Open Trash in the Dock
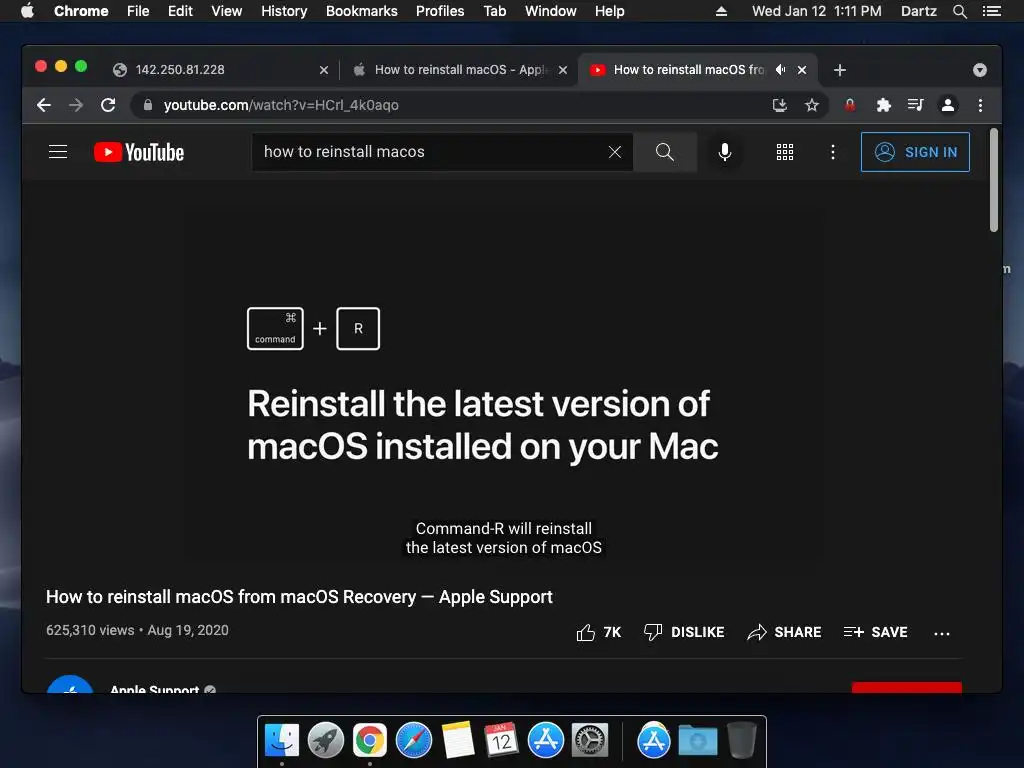The image size is (1024, 768). click(x=741, y=741)
